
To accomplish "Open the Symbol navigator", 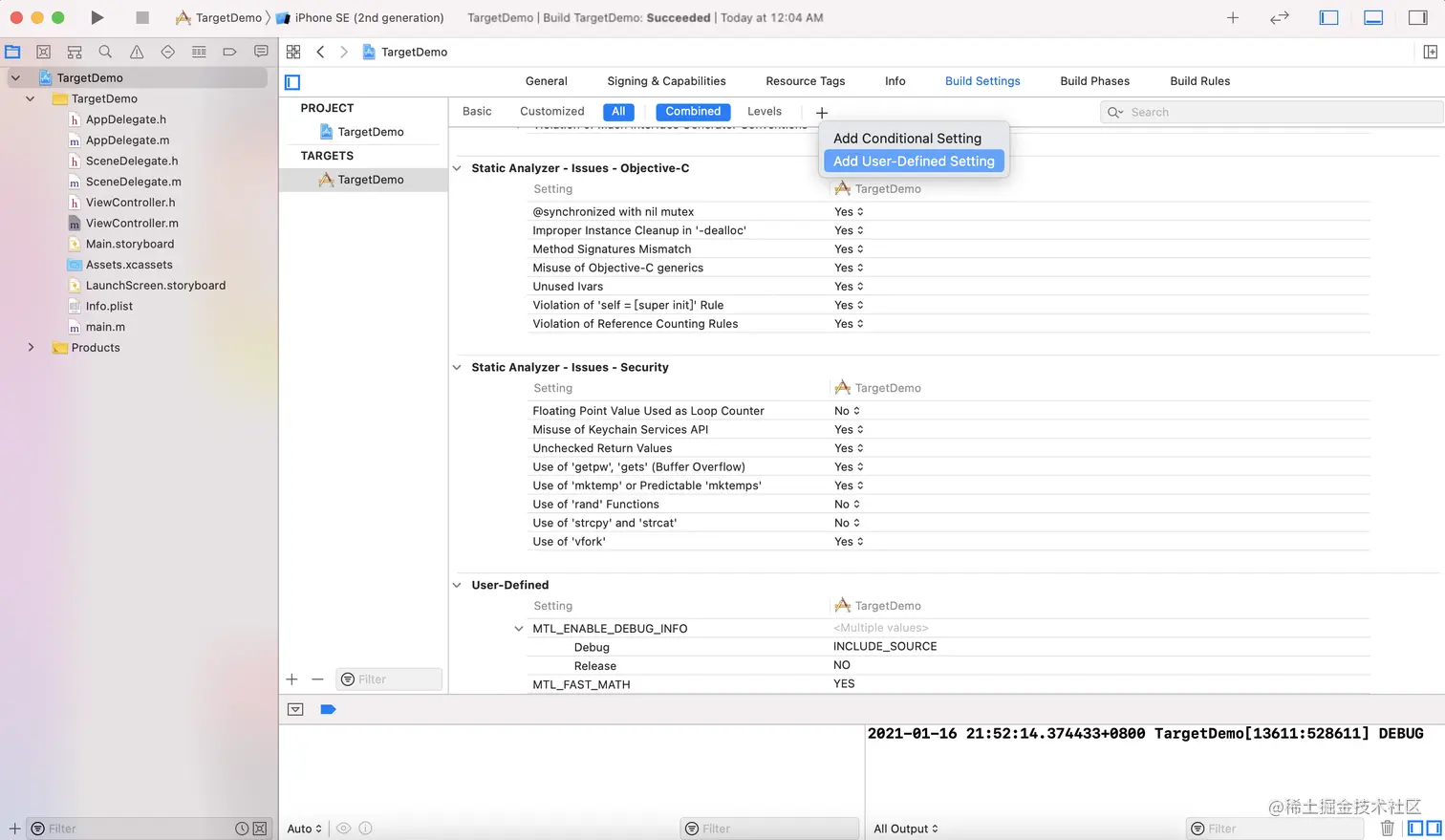I will coord(75,52).
